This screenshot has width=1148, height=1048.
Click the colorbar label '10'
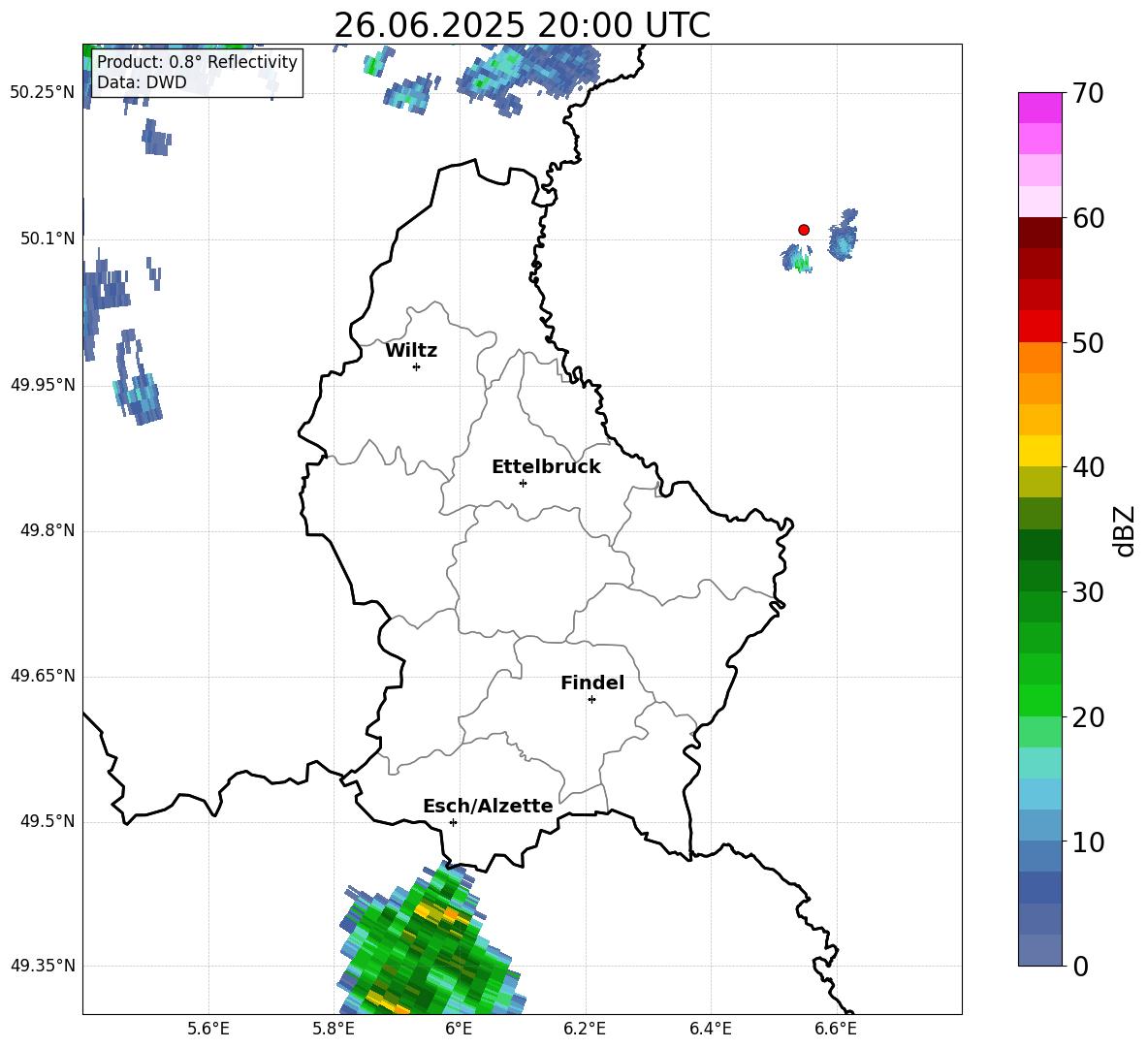click(x=1088, y=842)
